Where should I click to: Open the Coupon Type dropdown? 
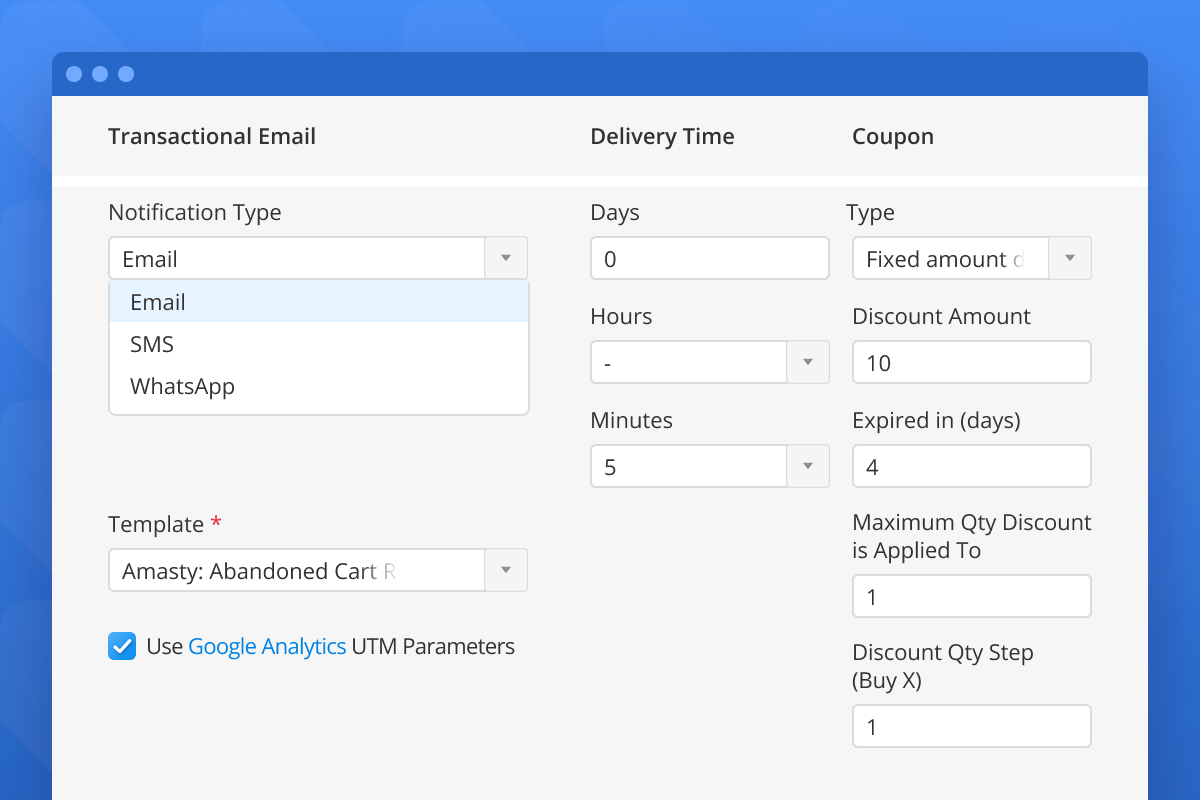(x=1070, y=258)
